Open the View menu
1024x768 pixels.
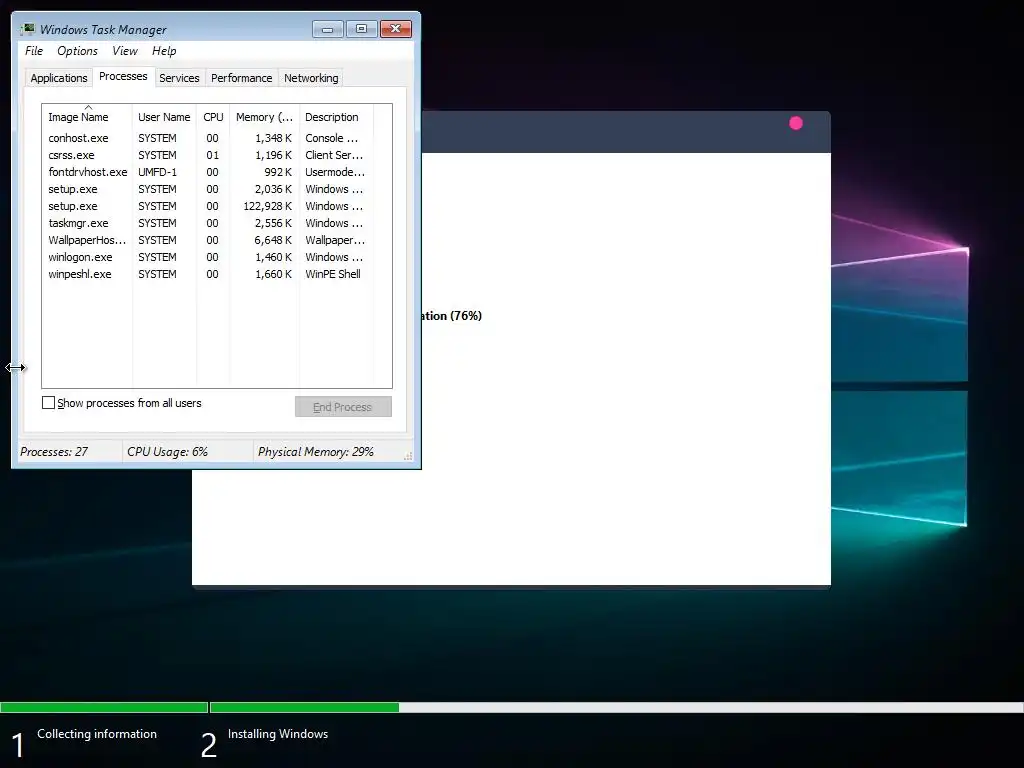[x=125, y=51]
